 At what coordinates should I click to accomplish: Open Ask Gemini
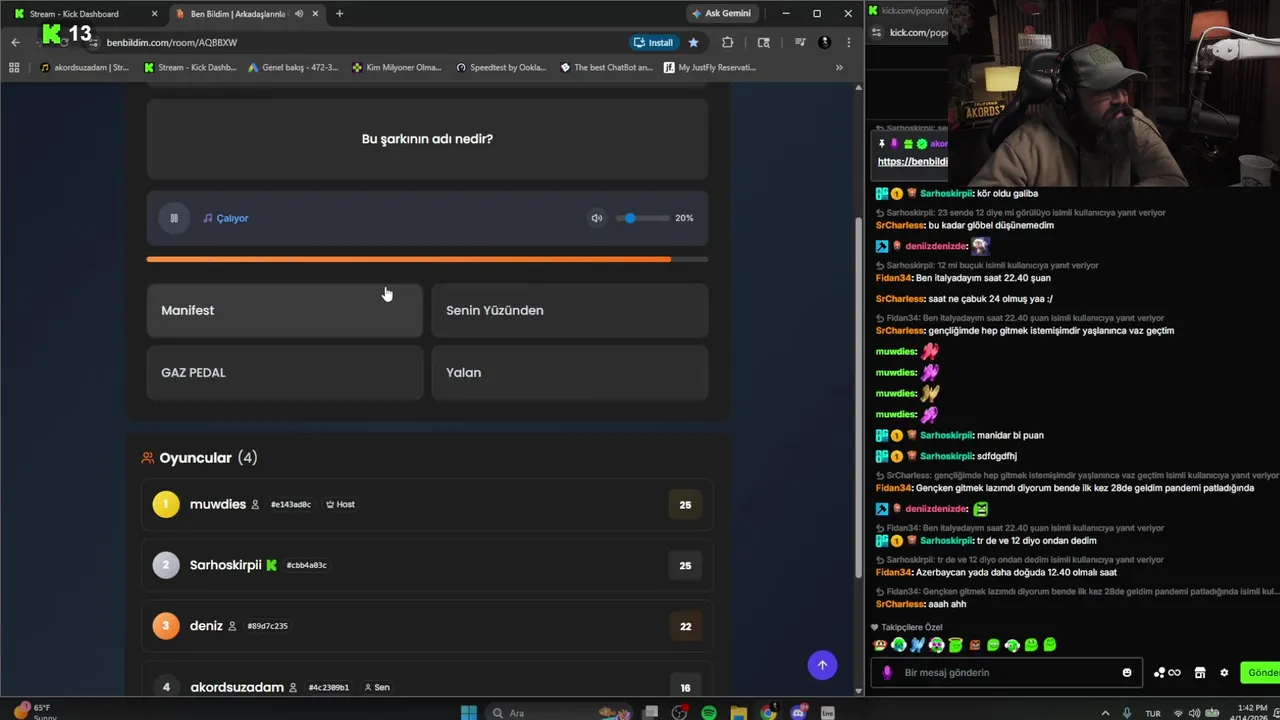pyautogui.click(x=721, y=14)
